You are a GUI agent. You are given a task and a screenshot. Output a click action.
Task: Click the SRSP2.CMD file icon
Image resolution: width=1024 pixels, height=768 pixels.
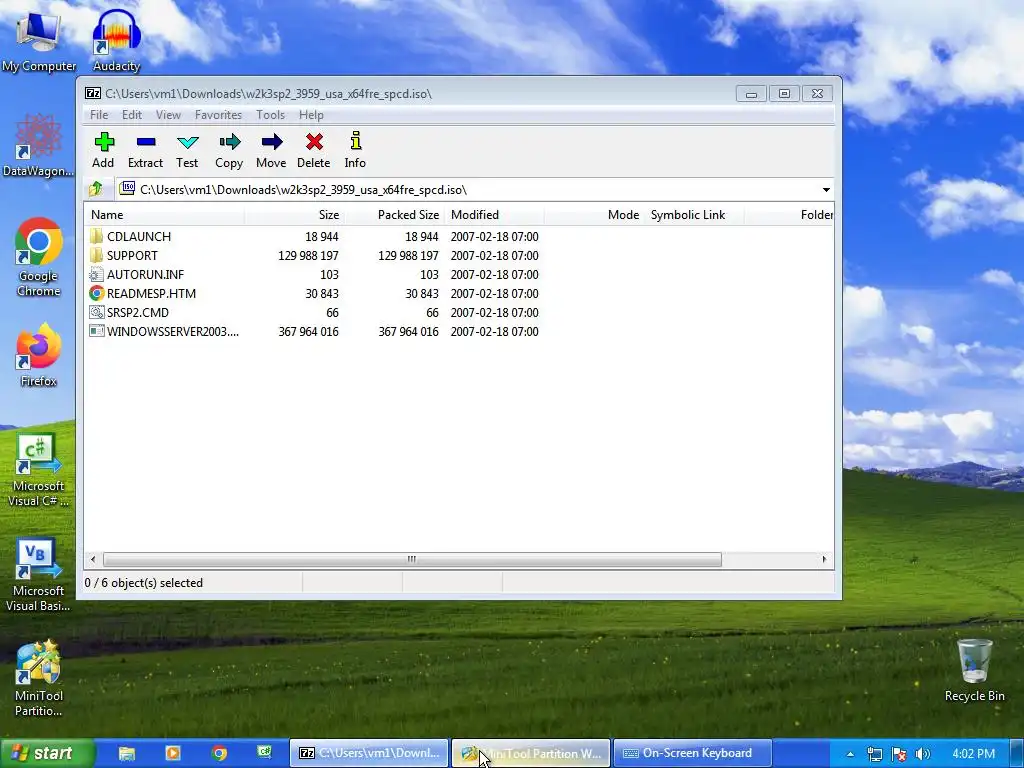click(97, 312)
